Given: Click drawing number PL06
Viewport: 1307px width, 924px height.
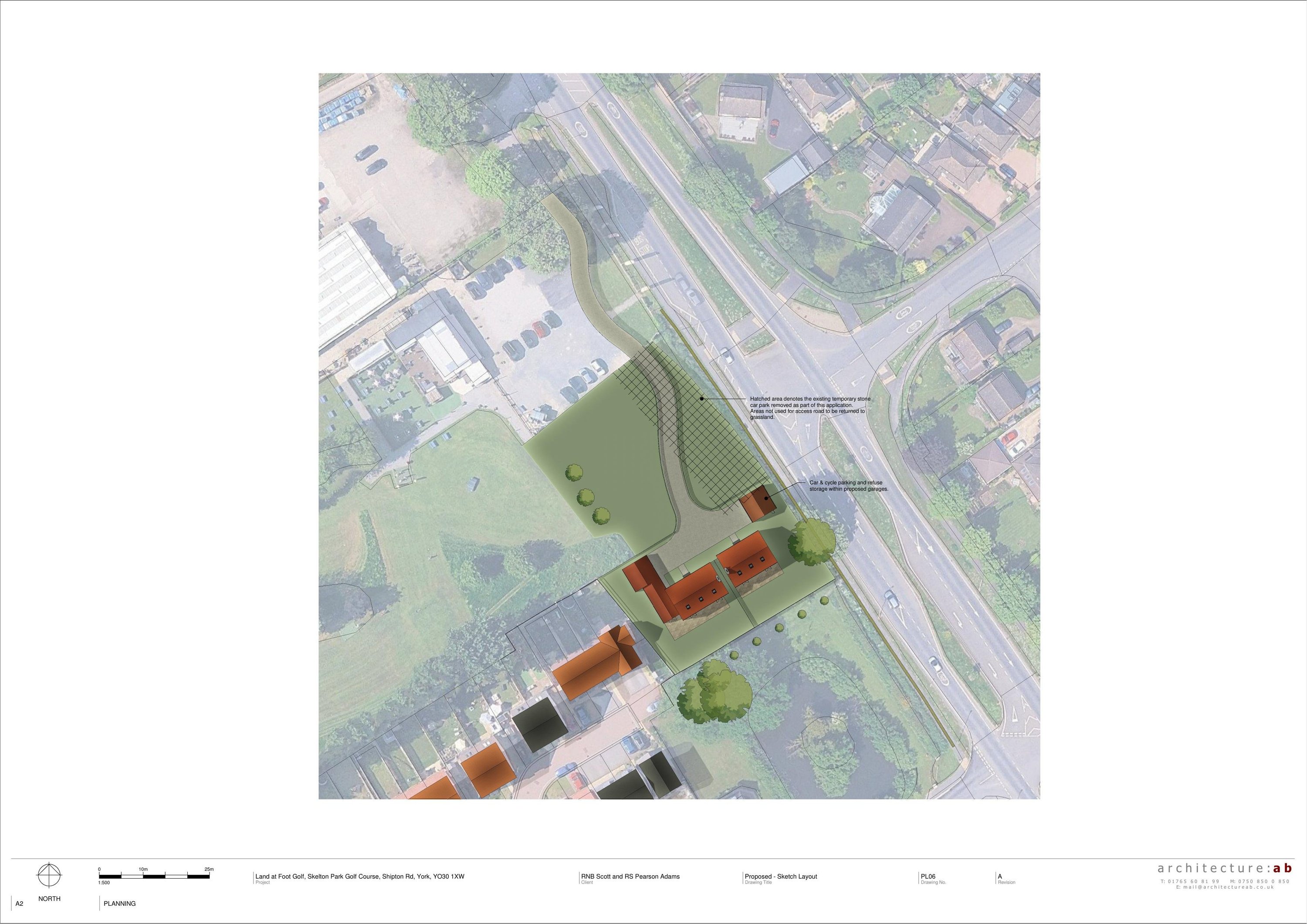Looking at the screenshot, I should 928,877.
